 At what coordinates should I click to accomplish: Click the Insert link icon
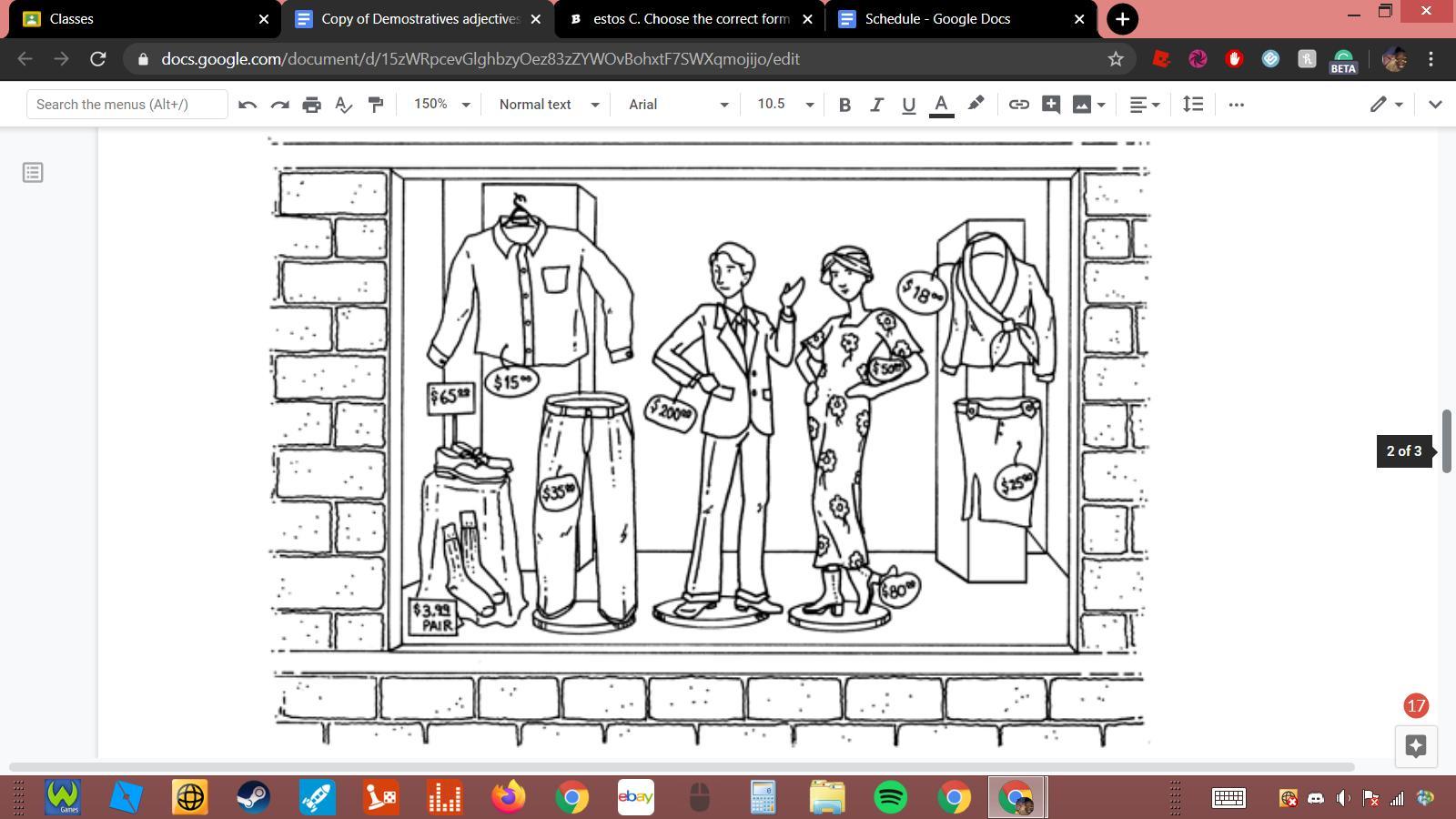click(x=1018, y=105)
